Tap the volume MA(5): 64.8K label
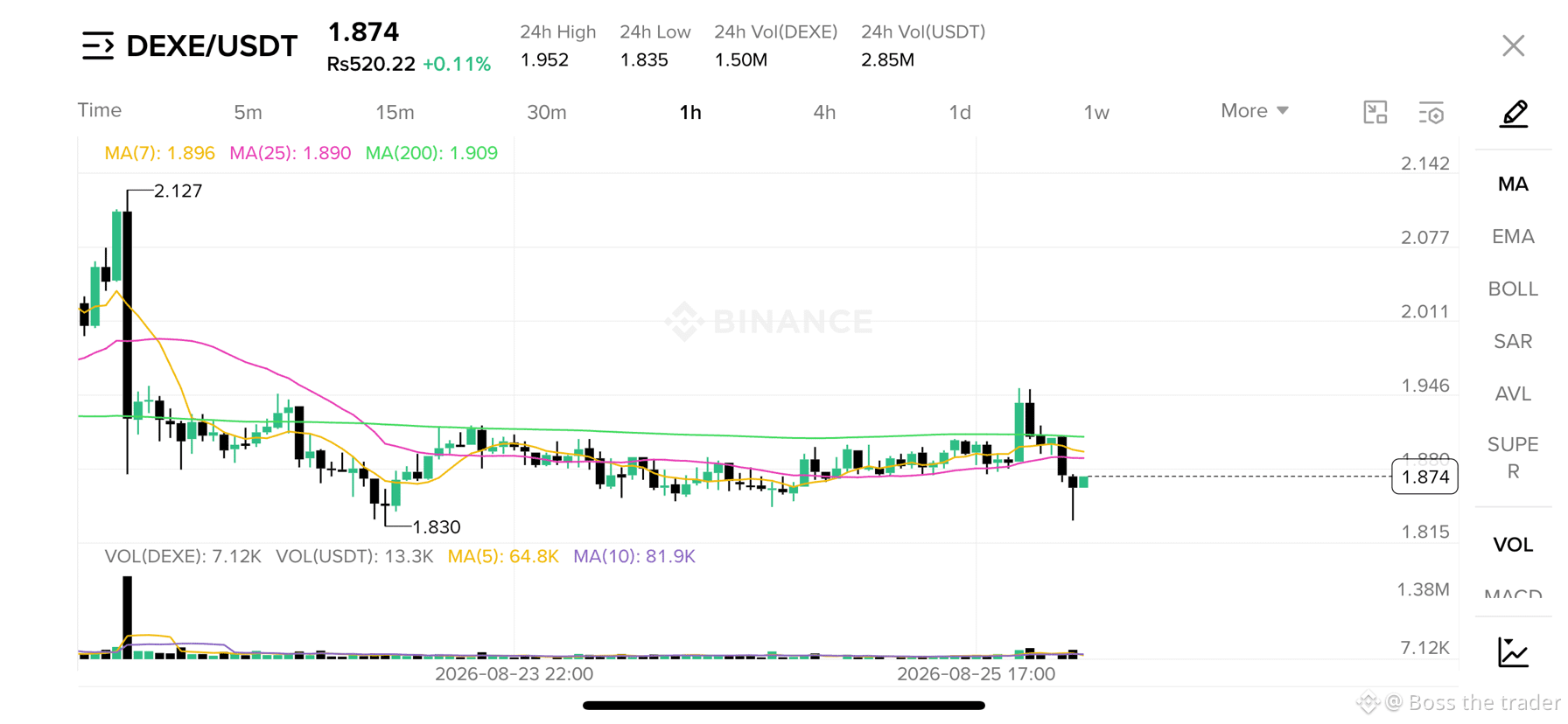The height and width of the screenshot is (724, 1568). point(503,556)
